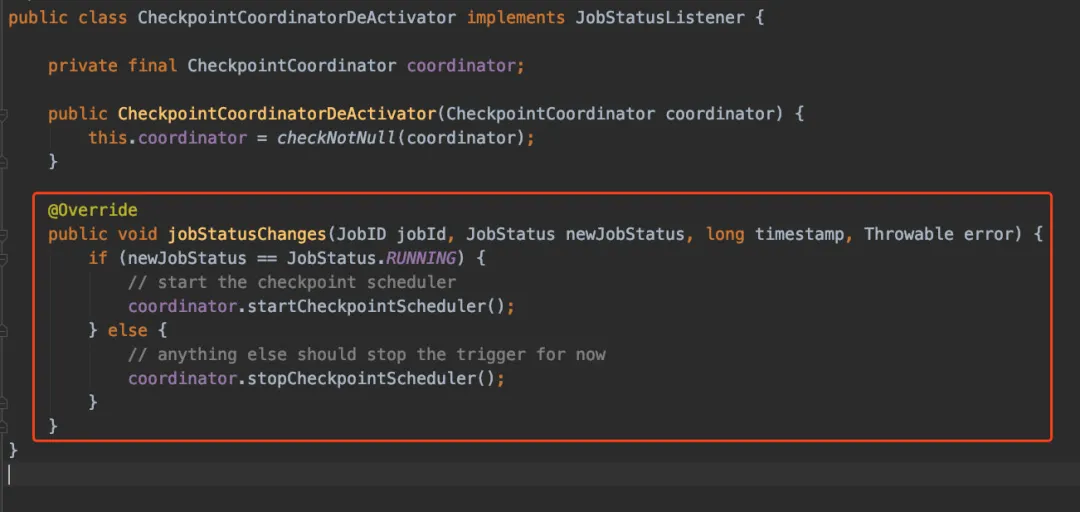Click the final keyword in field declaration
1080x512 pixels.
point(152,66)
